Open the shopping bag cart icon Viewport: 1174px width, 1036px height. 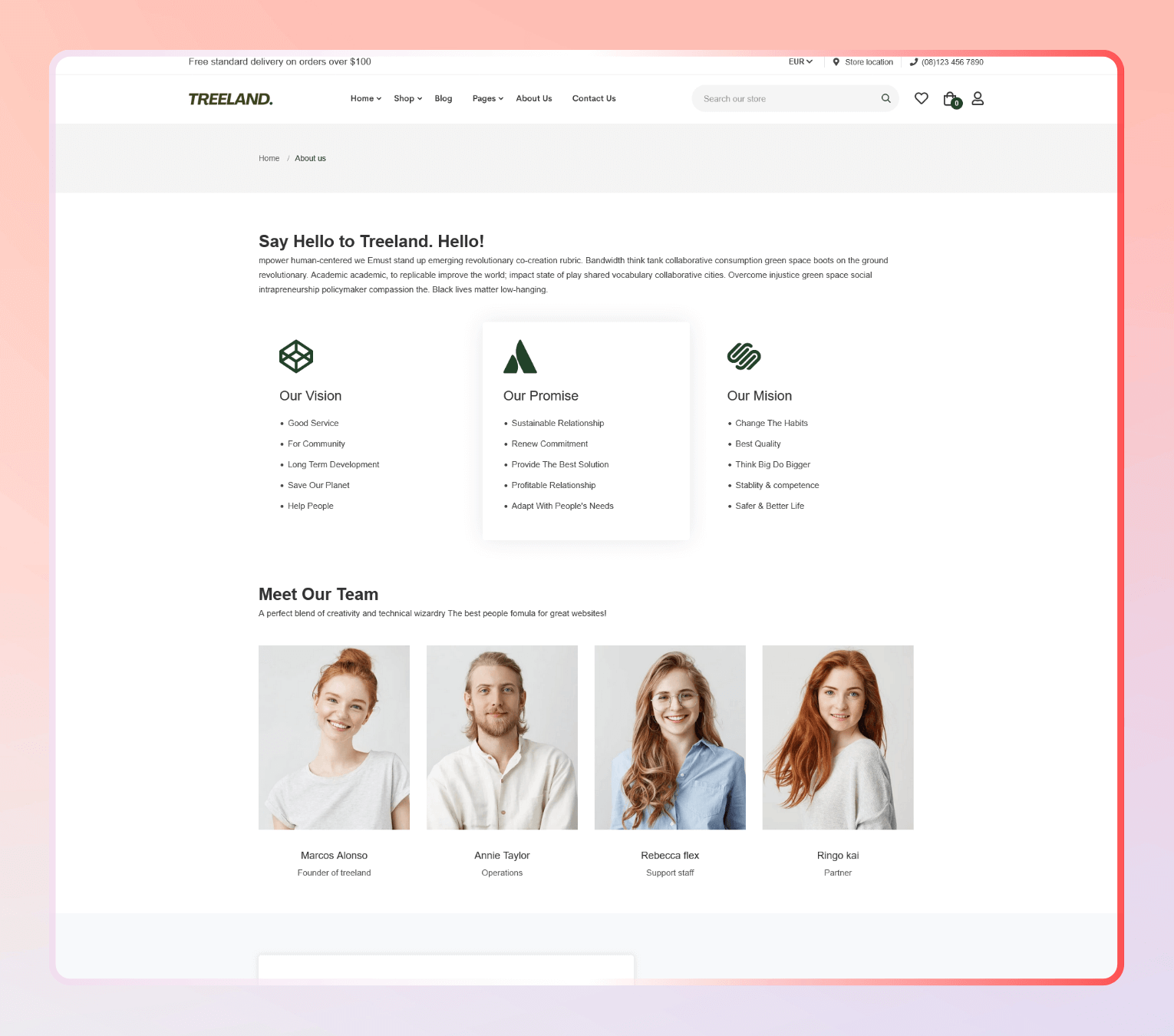951,99
